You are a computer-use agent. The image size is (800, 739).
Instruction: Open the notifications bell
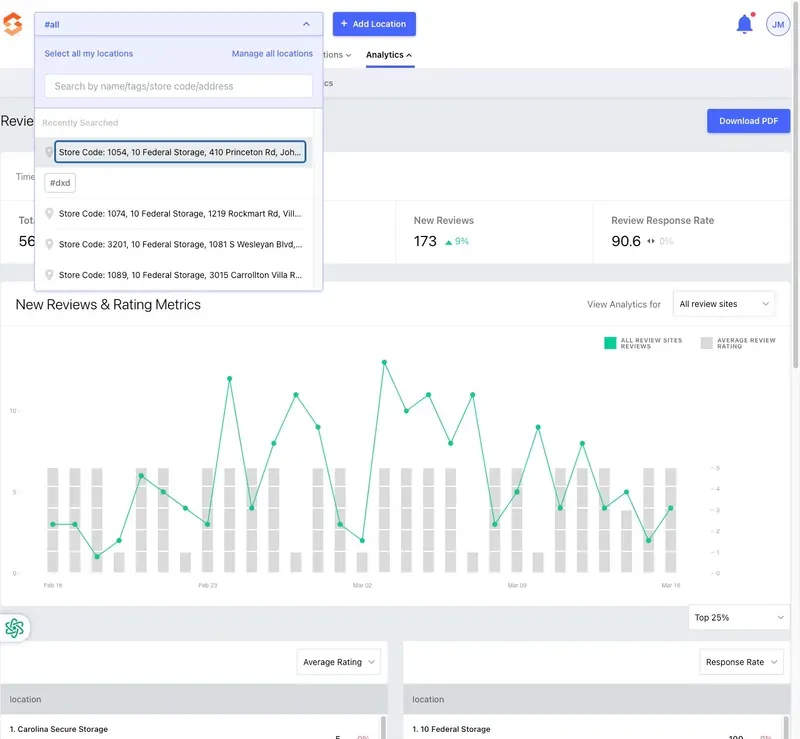coord(744,24)
